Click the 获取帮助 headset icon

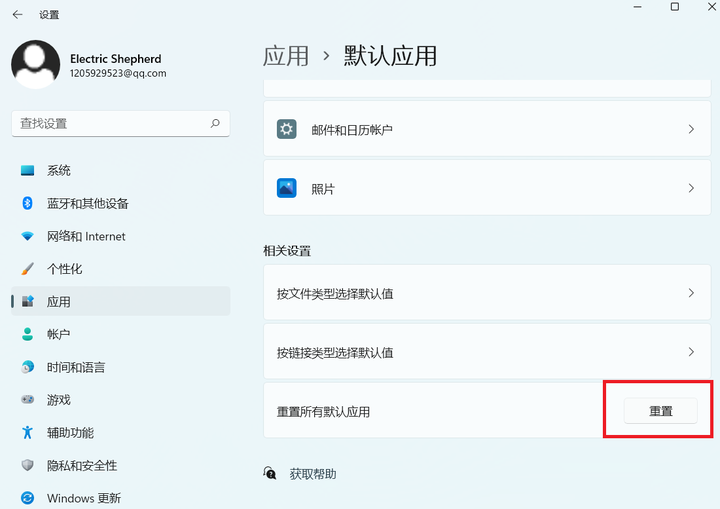click(270, 473)
